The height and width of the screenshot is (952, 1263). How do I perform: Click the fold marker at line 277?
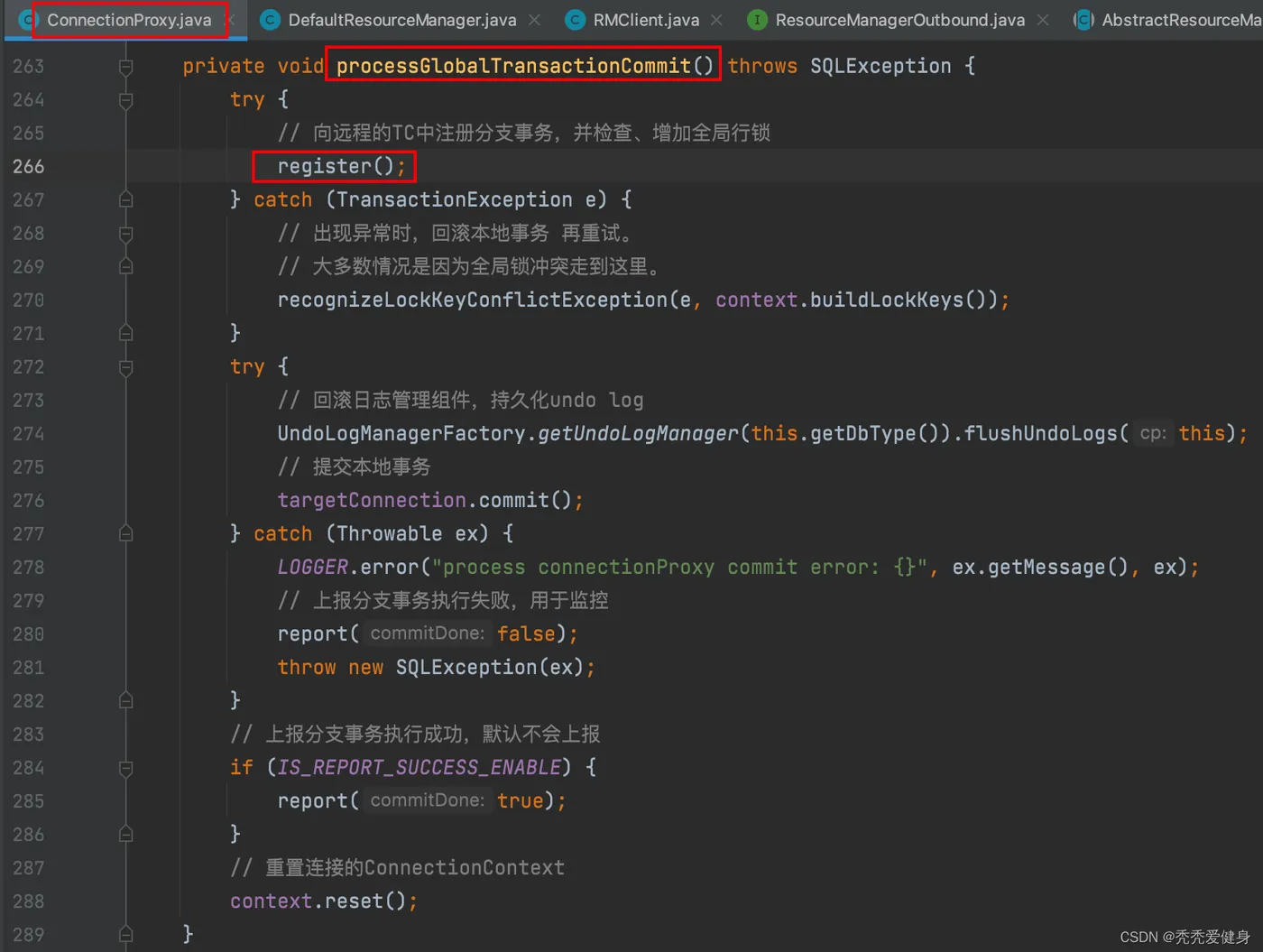126,533
